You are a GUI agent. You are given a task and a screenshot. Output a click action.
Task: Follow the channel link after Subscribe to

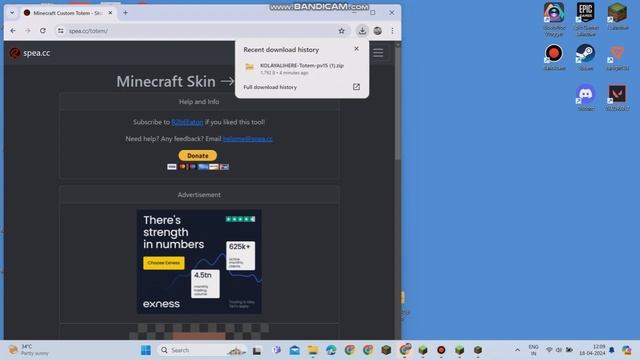click(x=187, y=122)
